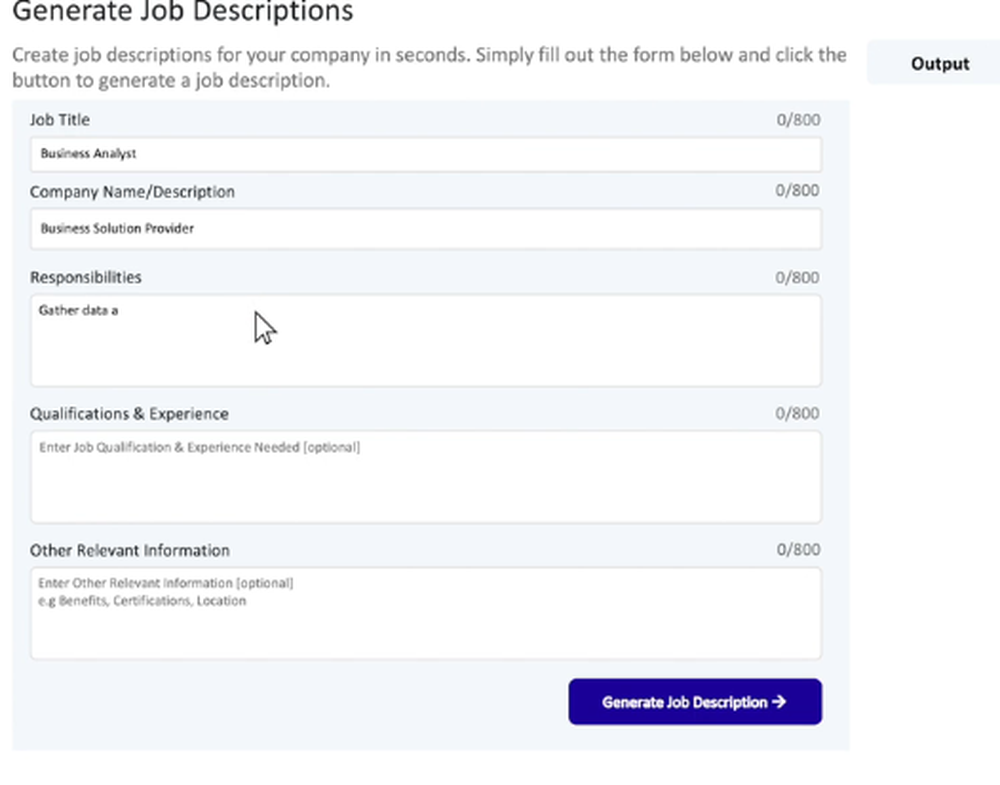Click the Generate Job Descriptions heading
The width and height of the screenshot is (1000, 785).
point(182,12)
